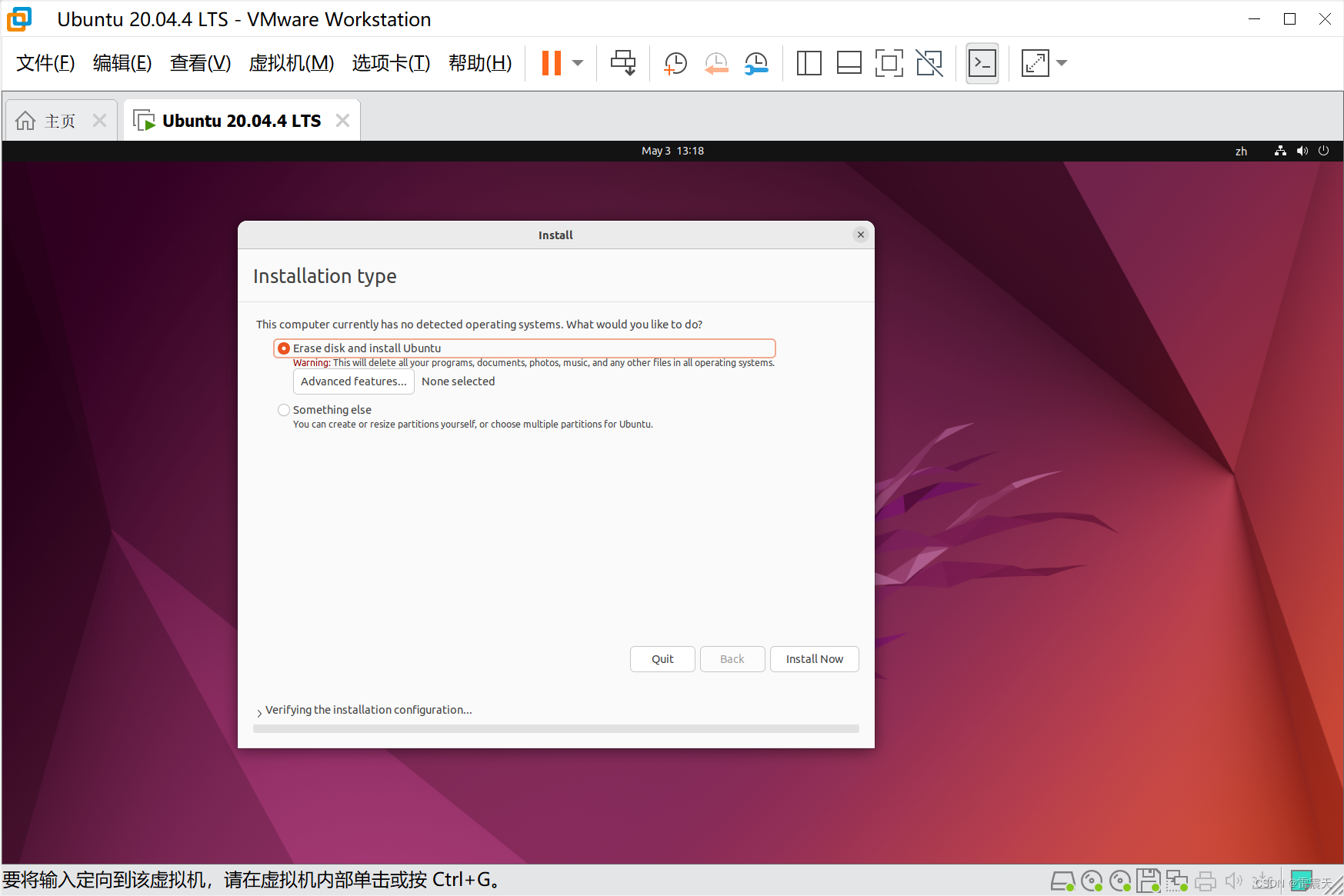
Task: Click the Ubuntu volume icon in top bar
Action: tap(1302, 151)
